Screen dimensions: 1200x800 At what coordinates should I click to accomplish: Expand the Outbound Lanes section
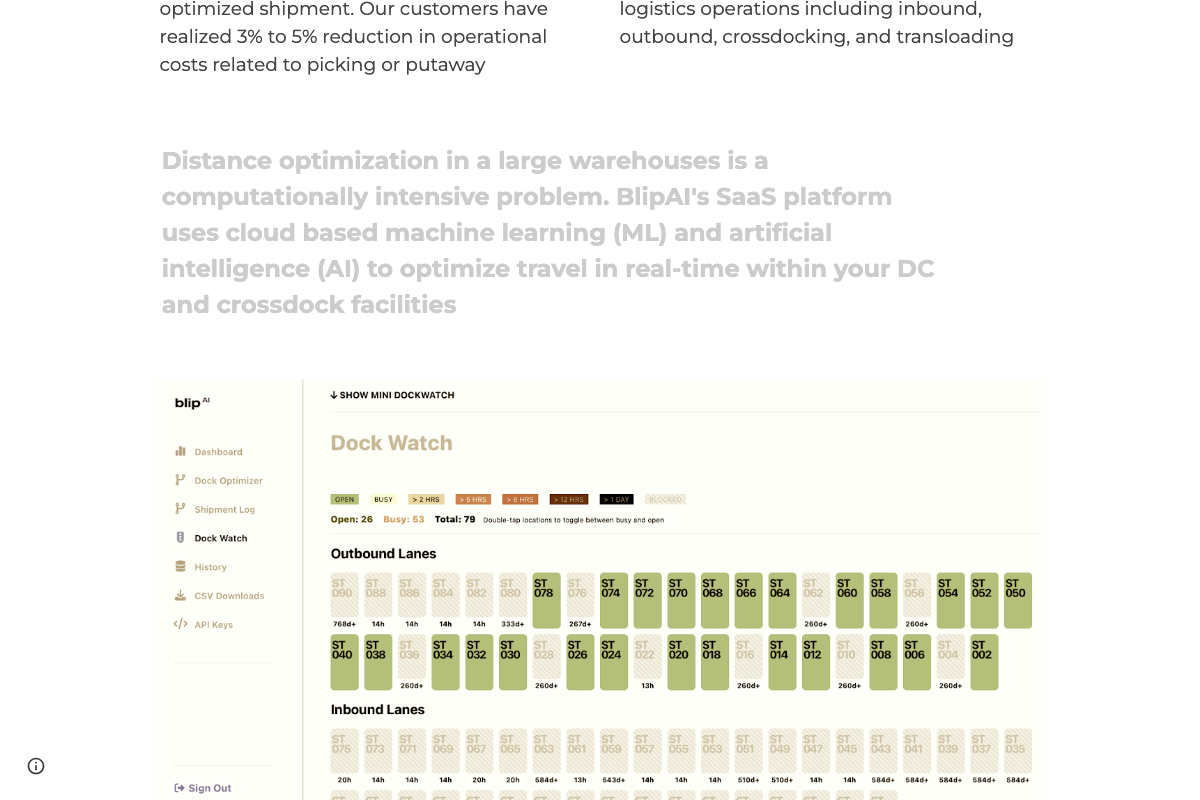[384, 553]
